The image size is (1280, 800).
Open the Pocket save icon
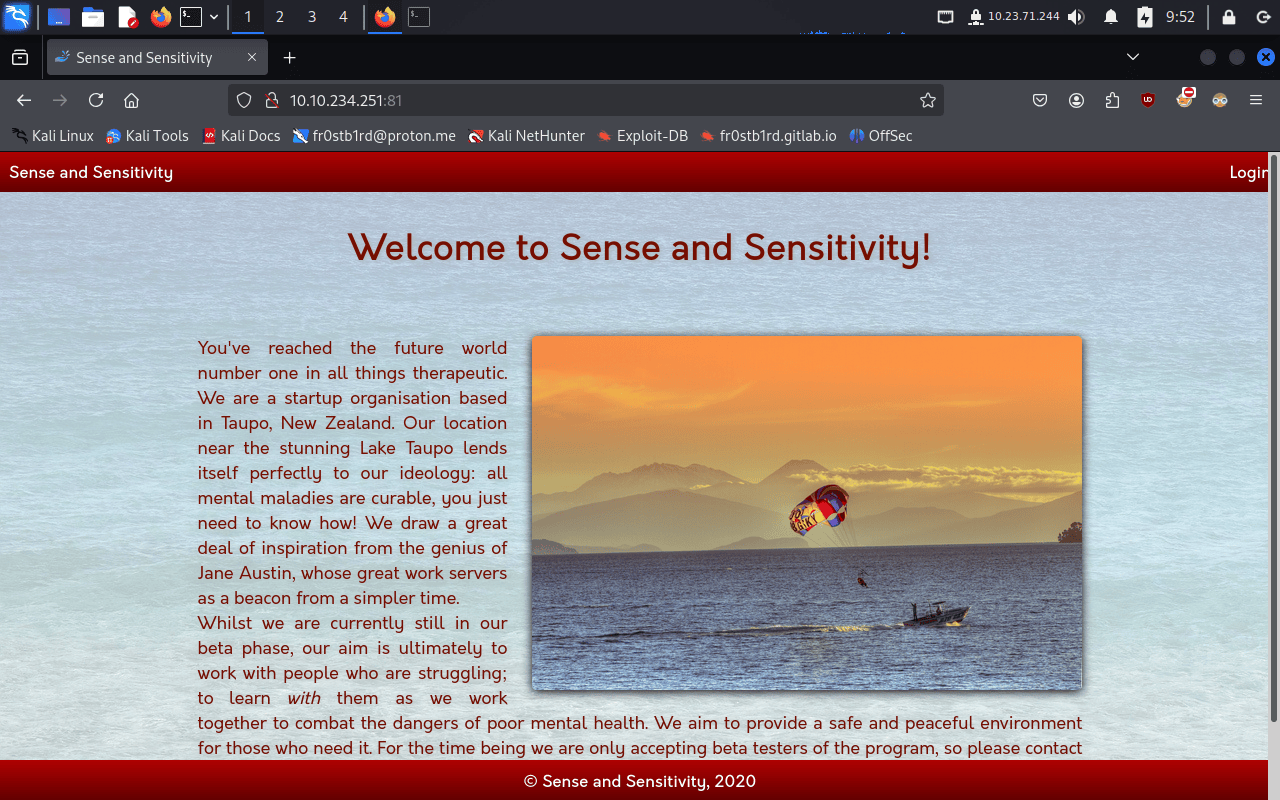pos(1040,100)
